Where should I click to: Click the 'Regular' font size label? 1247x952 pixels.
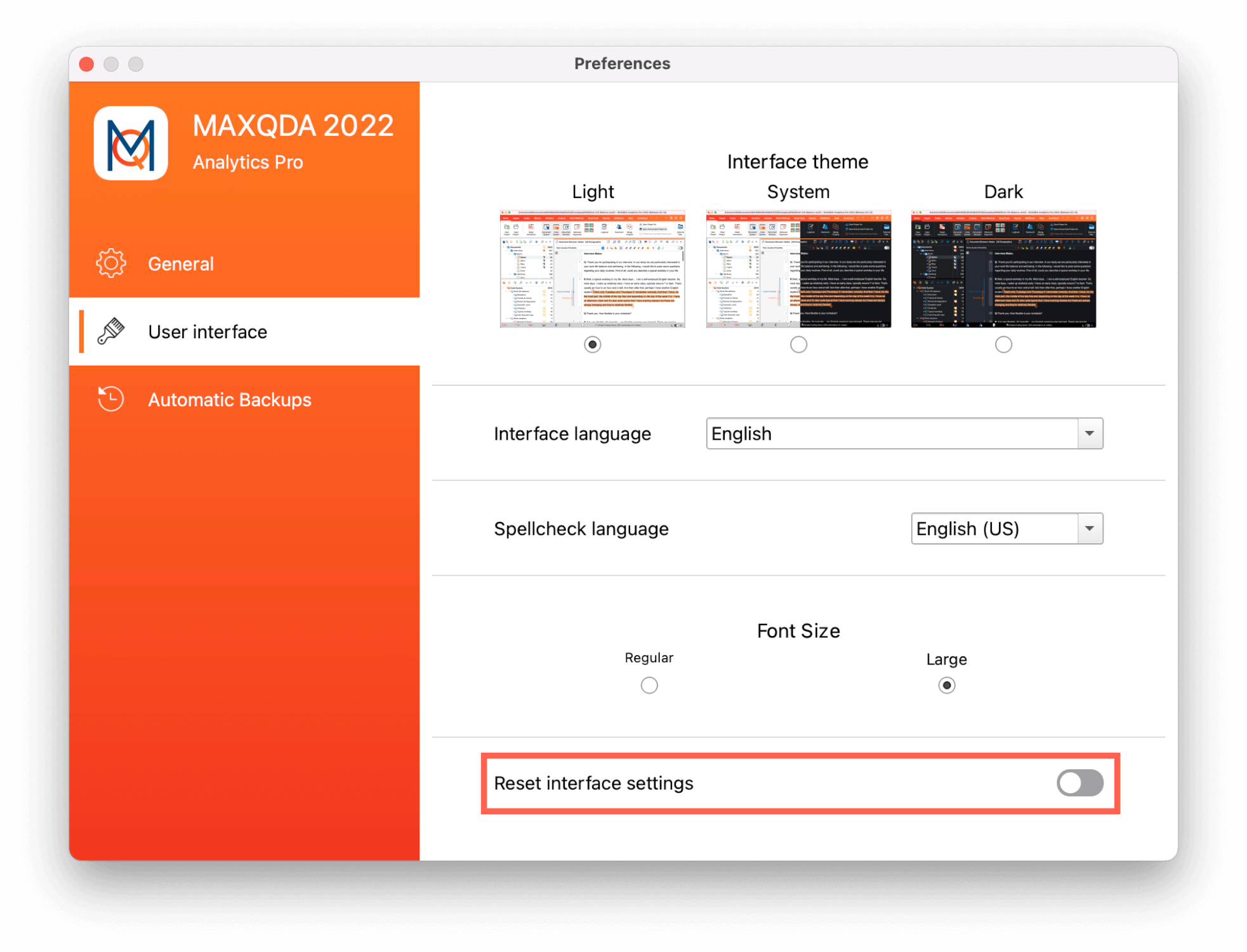649,658
